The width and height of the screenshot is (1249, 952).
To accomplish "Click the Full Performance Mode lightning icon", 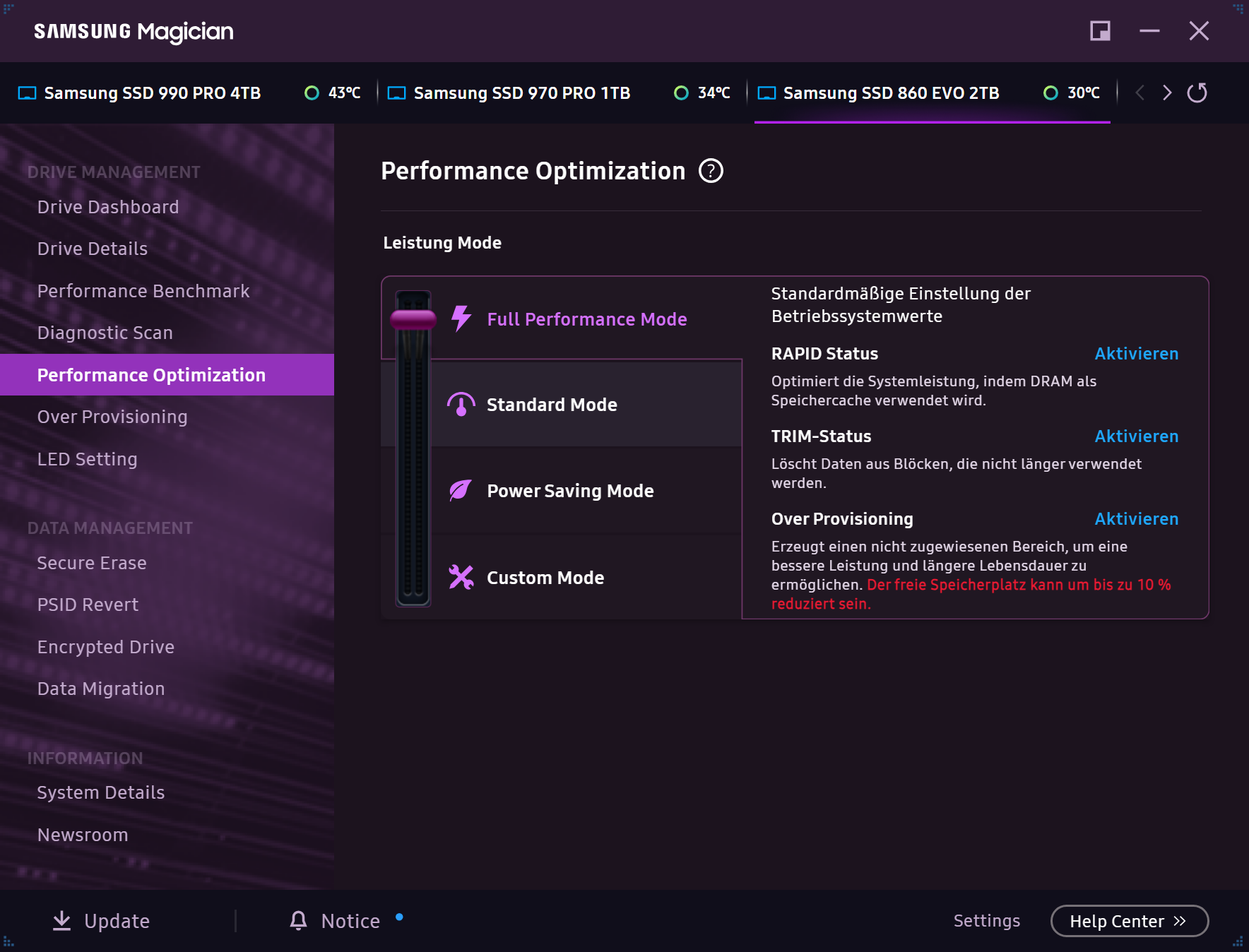I will point(461,319).
